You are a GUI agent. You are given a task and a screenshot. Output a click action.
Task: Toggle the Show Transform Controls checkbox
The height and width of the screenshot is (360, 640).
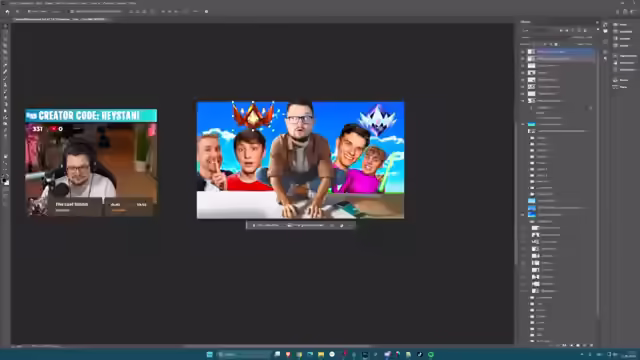72,11
